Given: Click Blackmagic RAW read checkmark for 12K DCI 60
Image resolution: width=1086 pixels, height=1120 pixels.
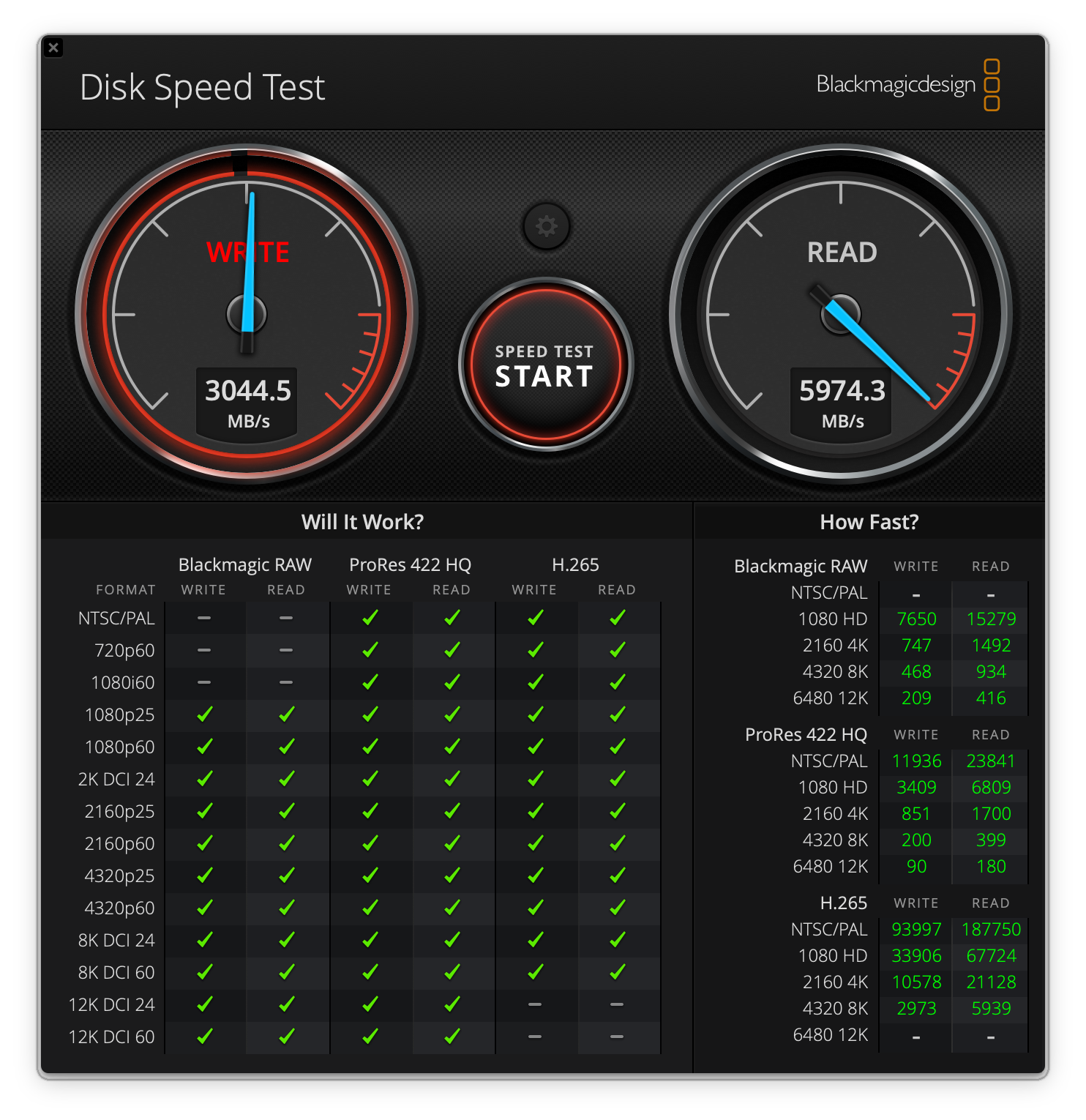Looking at the screenshot, I should pos(287,1036).
